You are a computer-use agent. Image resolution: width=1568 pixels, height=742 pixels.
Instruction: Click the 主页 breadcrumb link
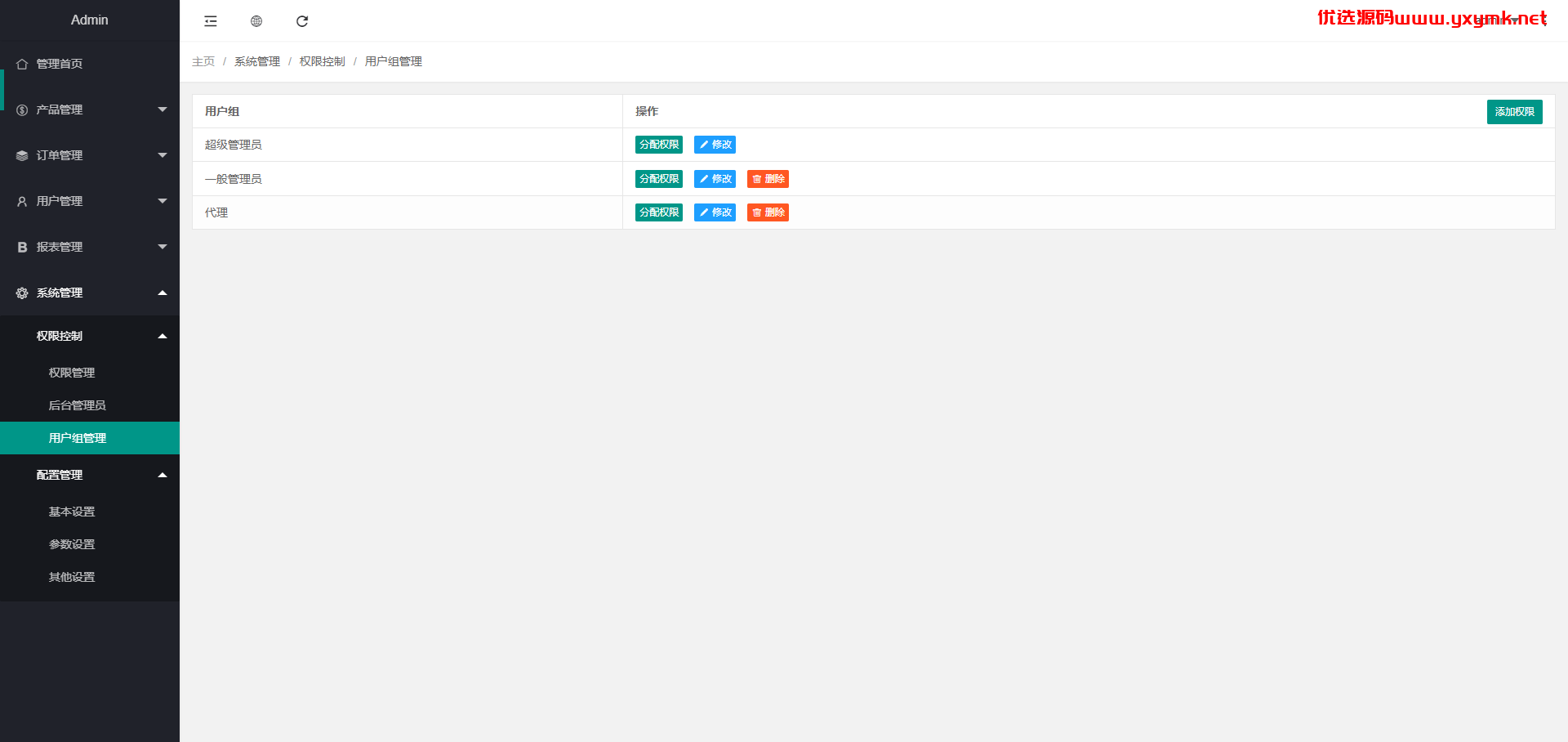pos(203,61)
